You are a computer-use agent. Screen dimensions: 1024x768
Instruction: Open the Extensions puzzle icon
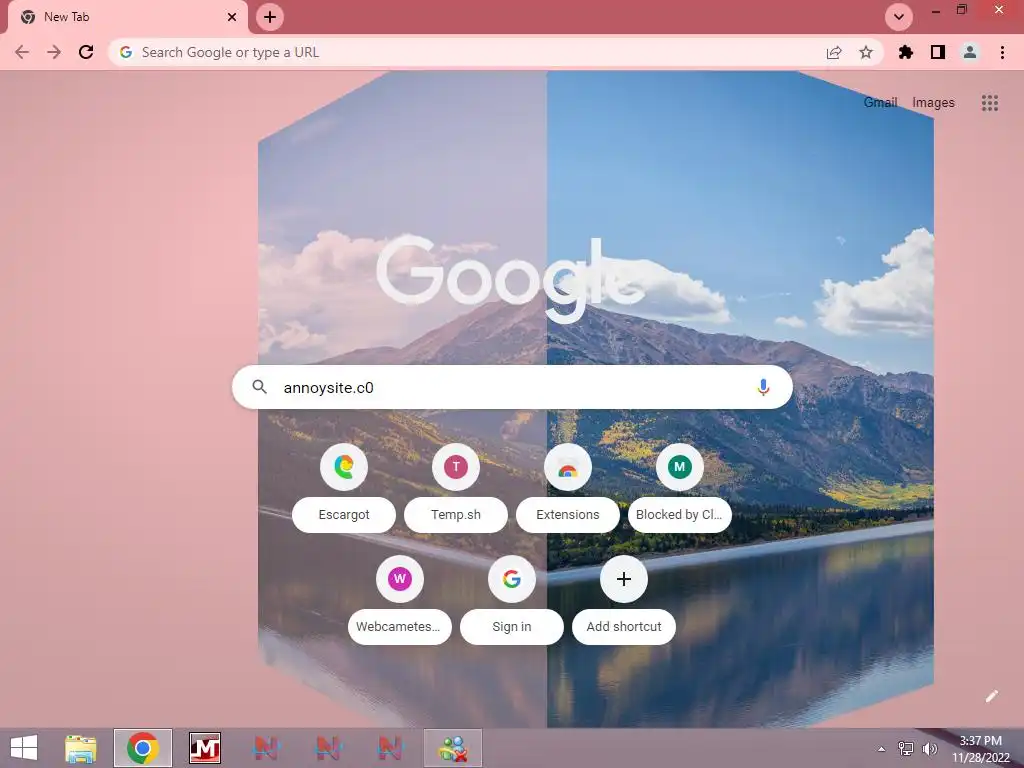coord(906,52)
